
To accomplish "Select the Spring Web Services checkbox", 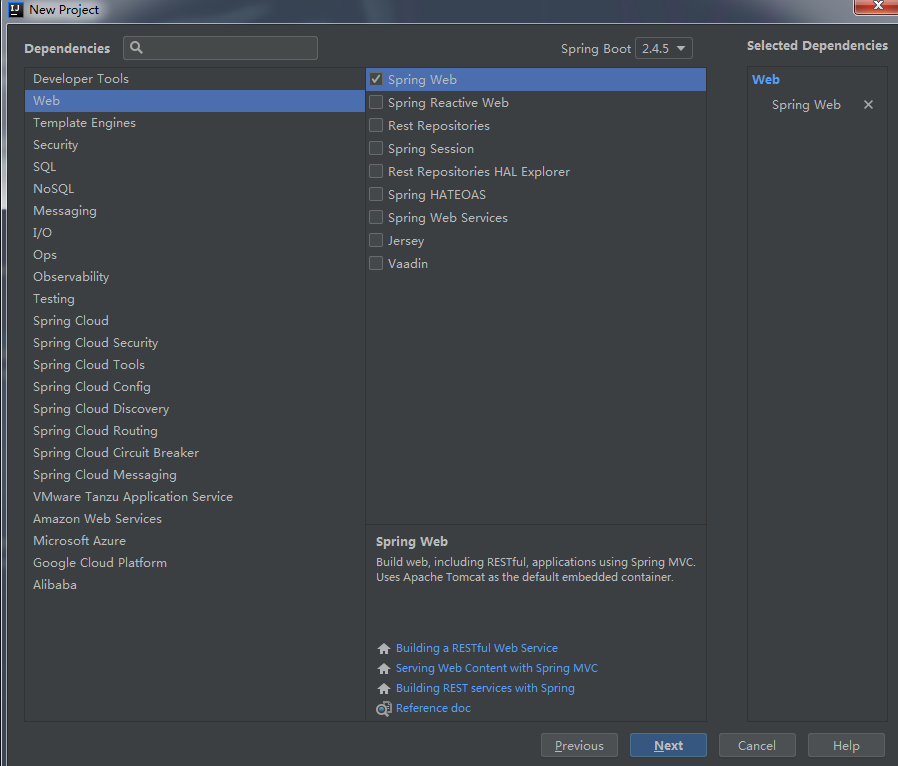I will click(x=376, y=217).
